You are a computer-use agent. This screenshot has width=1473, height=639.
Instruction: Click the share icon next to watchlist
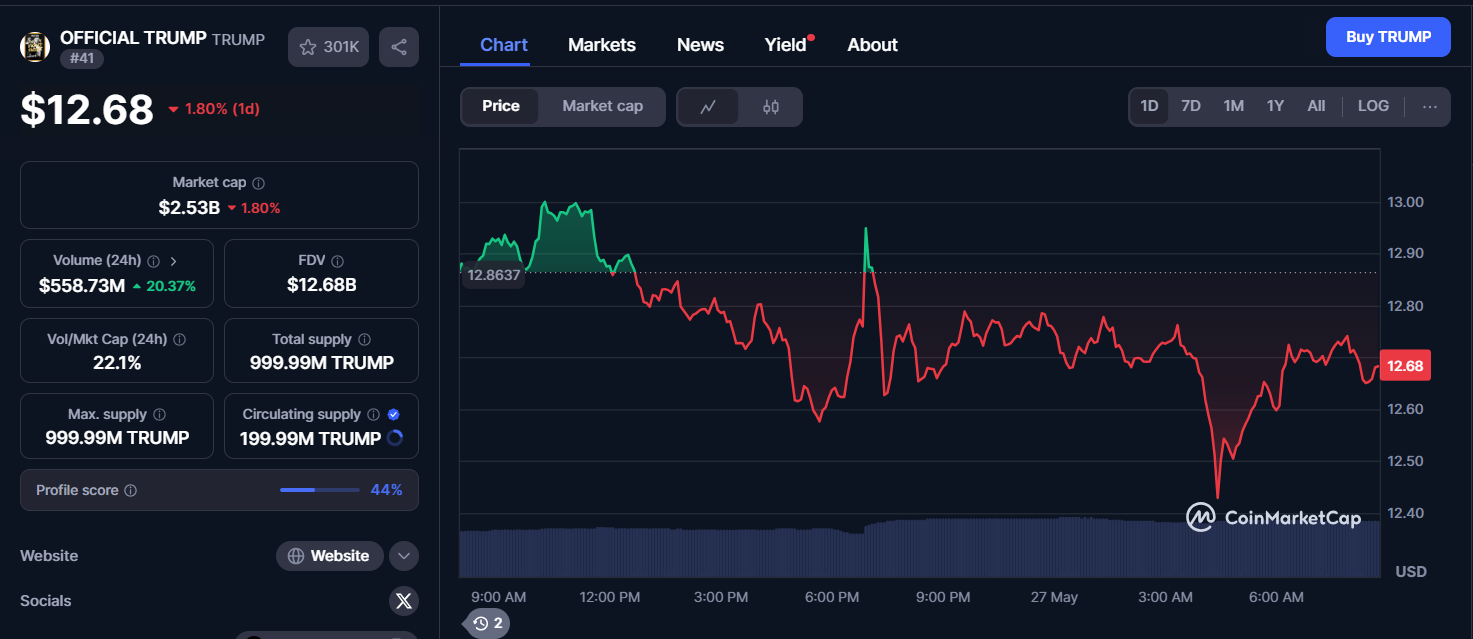(399, 47)
